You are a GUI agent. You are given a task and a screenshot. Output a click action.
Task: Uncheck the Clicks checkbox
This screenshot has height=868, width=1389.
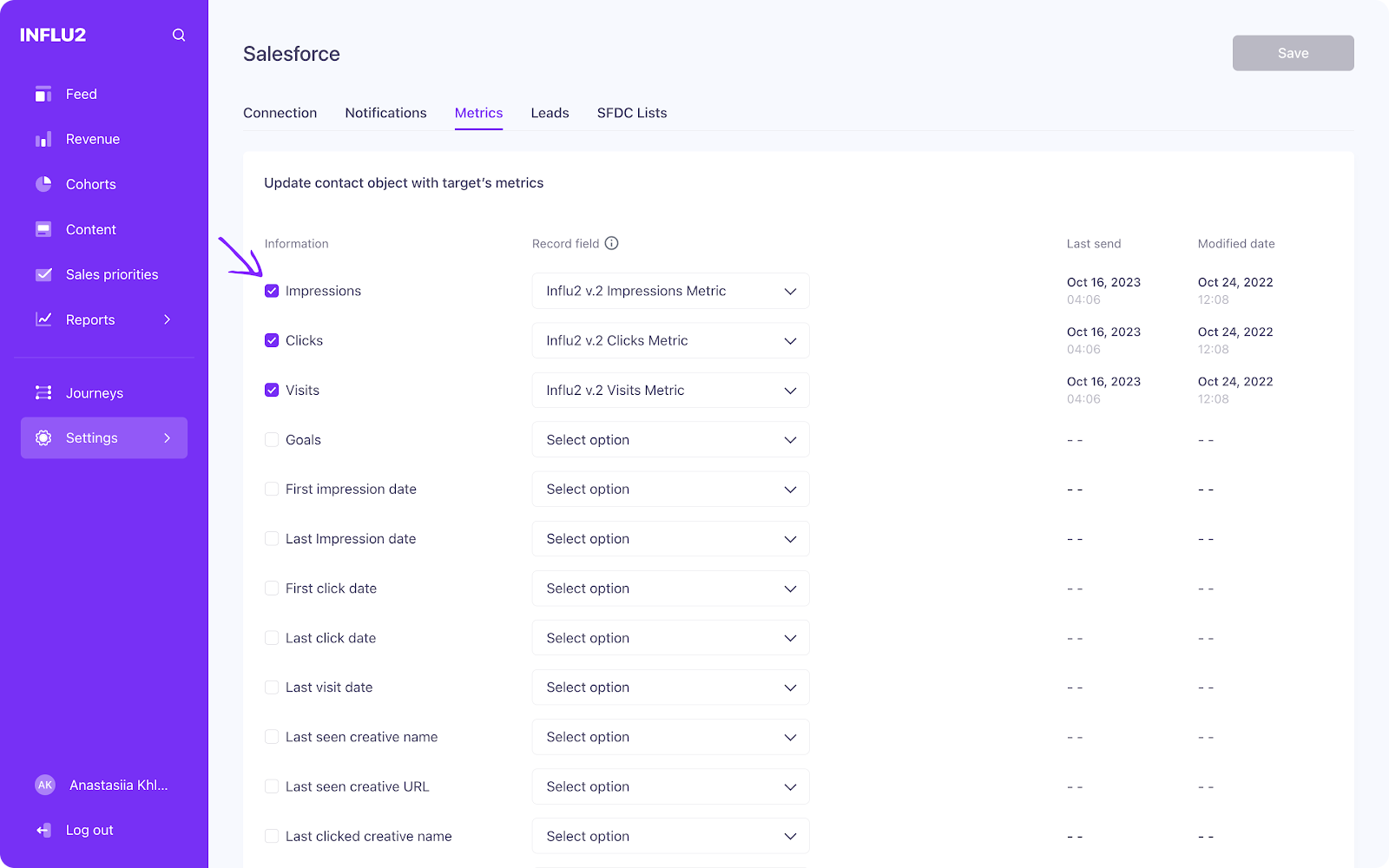coord(272,340)
